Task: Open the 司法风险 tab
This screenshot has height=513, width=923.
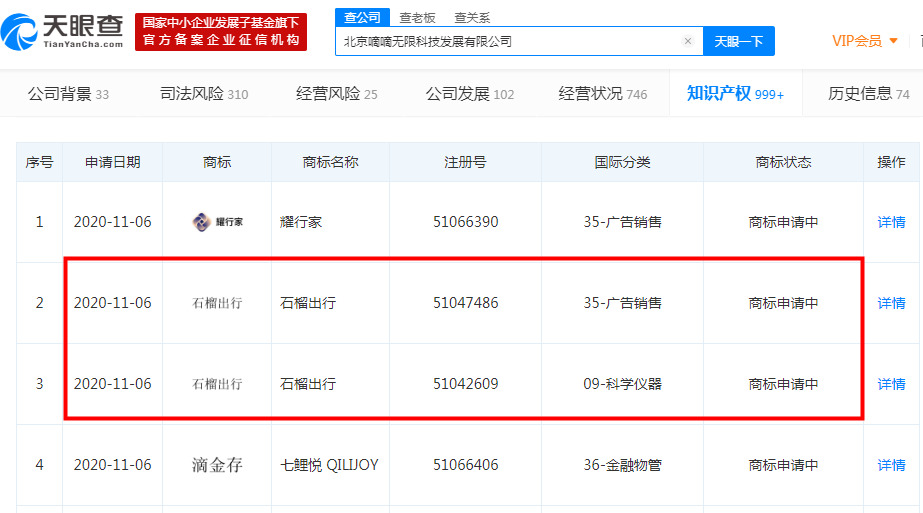Action: [204, 94]
